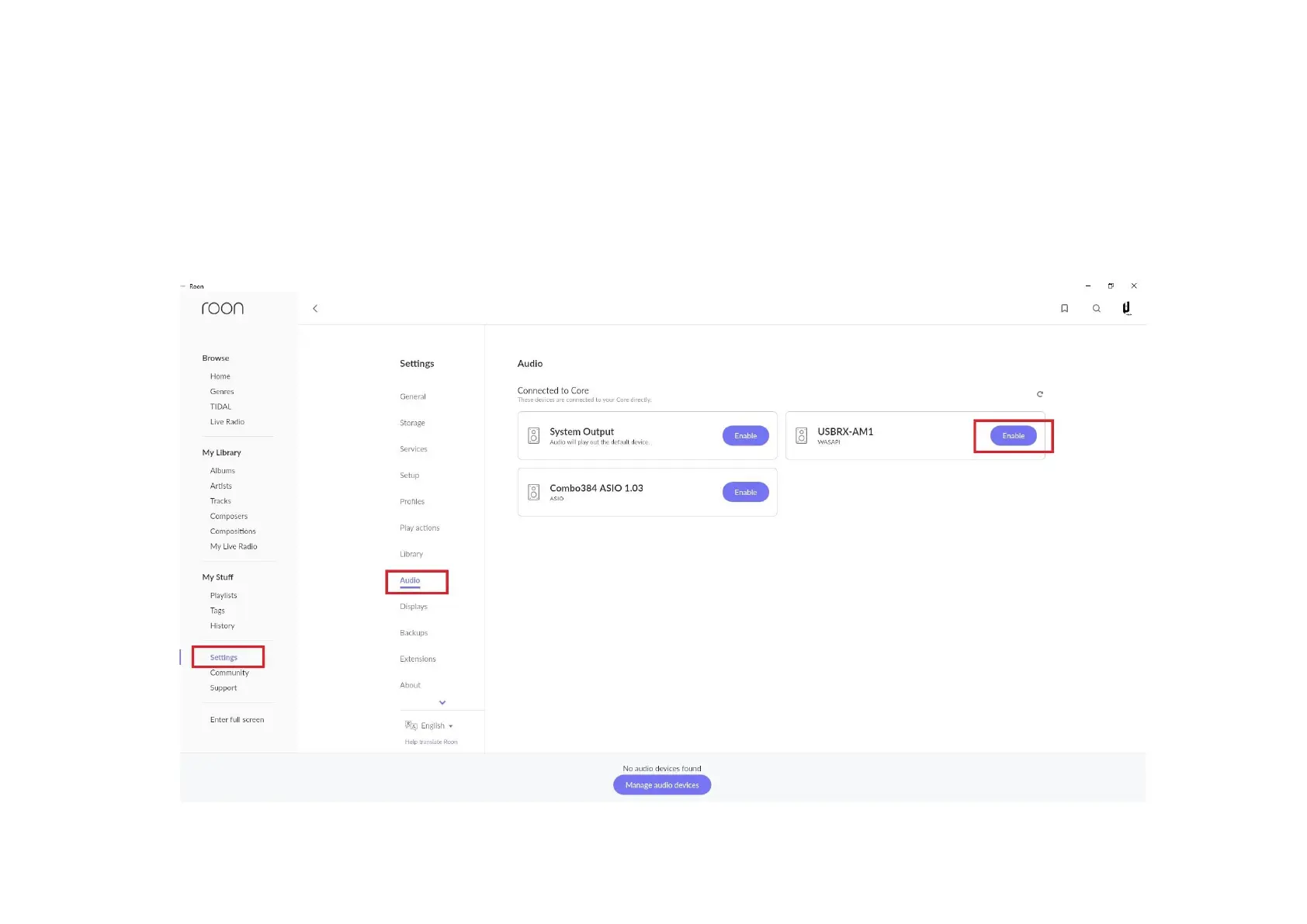Viewport: 1307px width, 924px height.
Task: Enable the Combo384 ASIO 1.03 device
Action: point(745,493)
